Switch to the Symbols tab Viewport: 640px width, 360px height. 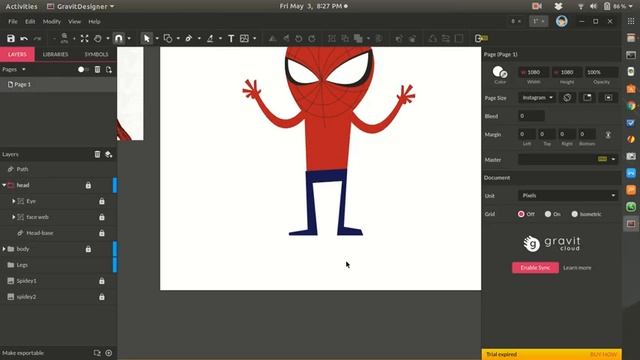tap(96, 54)
